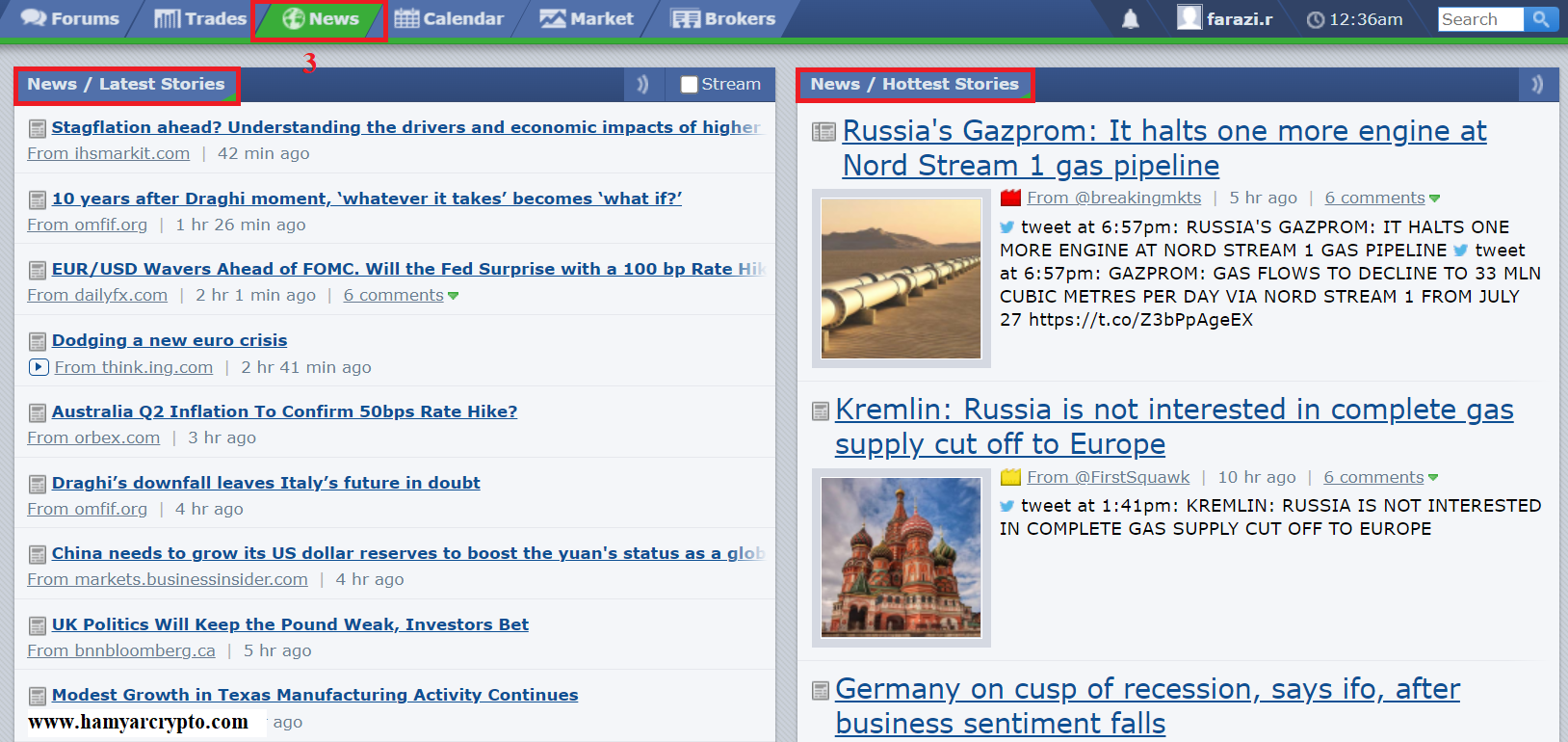Switch to the Market tab
This screenshot has width=1568, height=742.
click(587, 19)
